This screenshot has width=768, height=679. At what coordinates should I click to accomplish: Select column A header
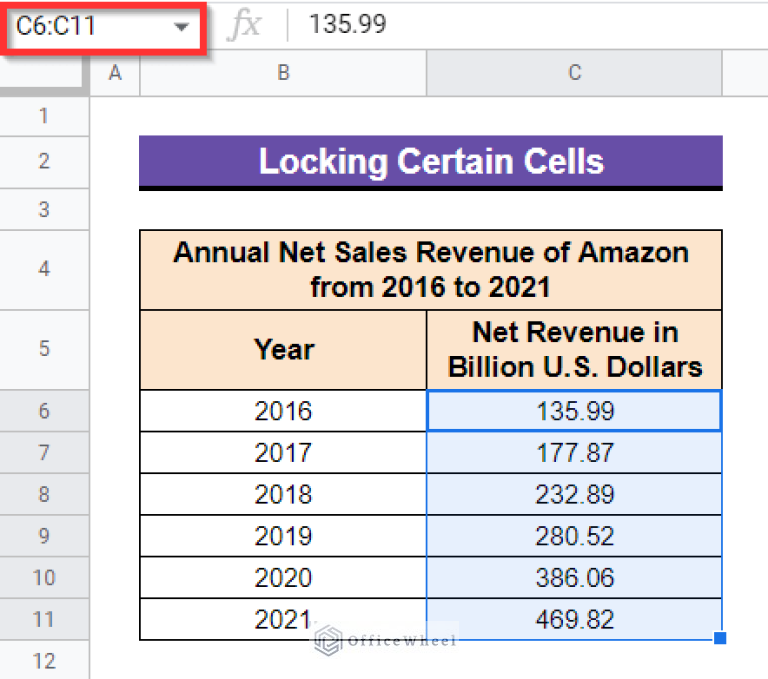click(115, 73)
